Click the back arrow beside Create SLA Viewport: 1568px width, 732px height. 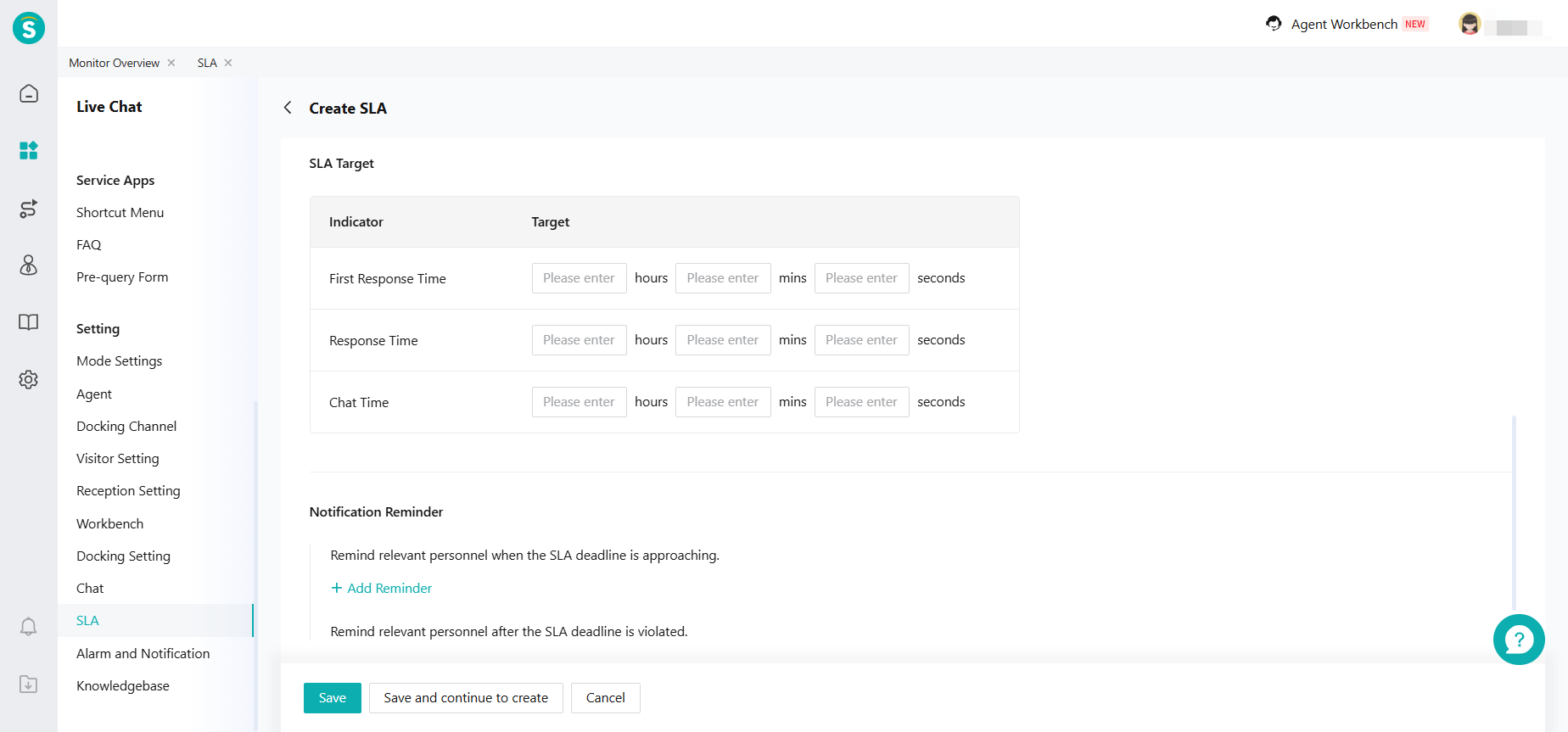[x=288, y=108]
